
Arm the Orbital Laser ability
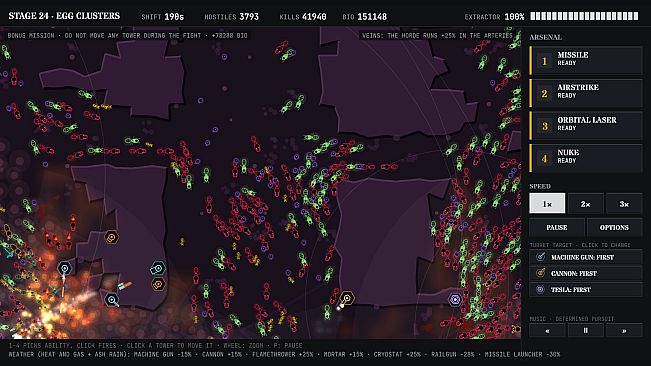coord(586,125)
